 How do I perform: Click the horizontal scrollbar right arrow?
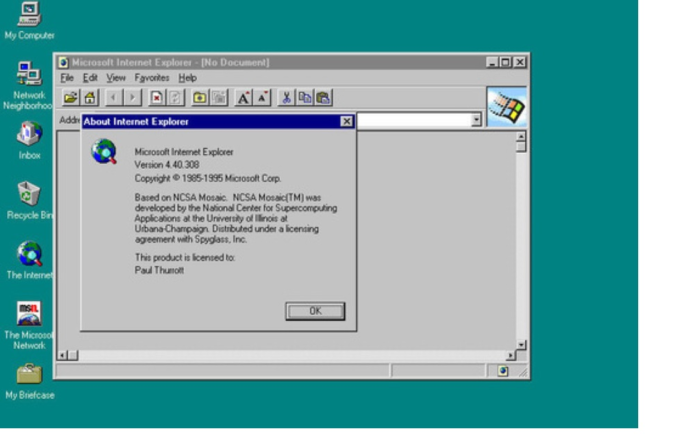[x=510, y=355]
